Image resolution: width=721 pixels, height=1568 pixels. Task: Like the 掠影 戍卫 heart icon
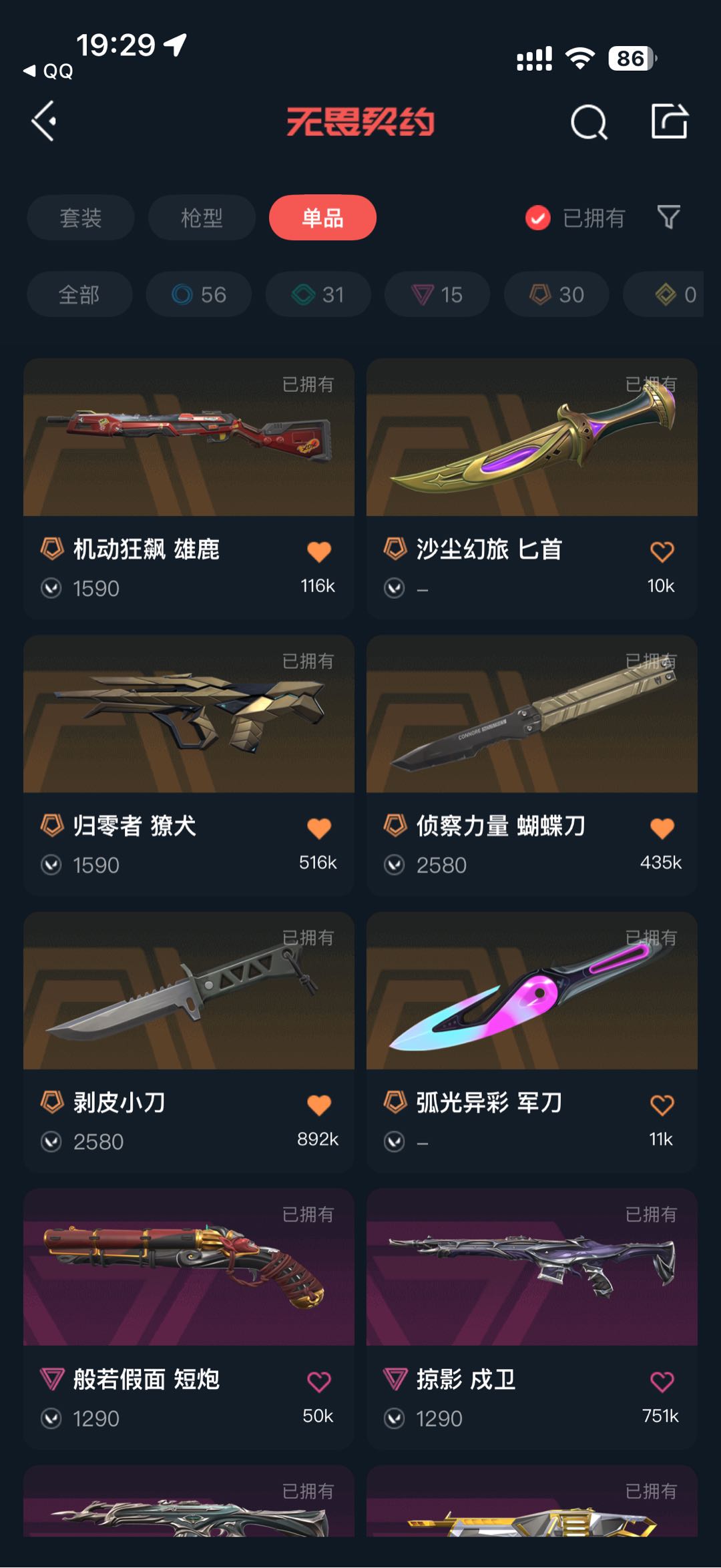click(x=662, y=1381)
